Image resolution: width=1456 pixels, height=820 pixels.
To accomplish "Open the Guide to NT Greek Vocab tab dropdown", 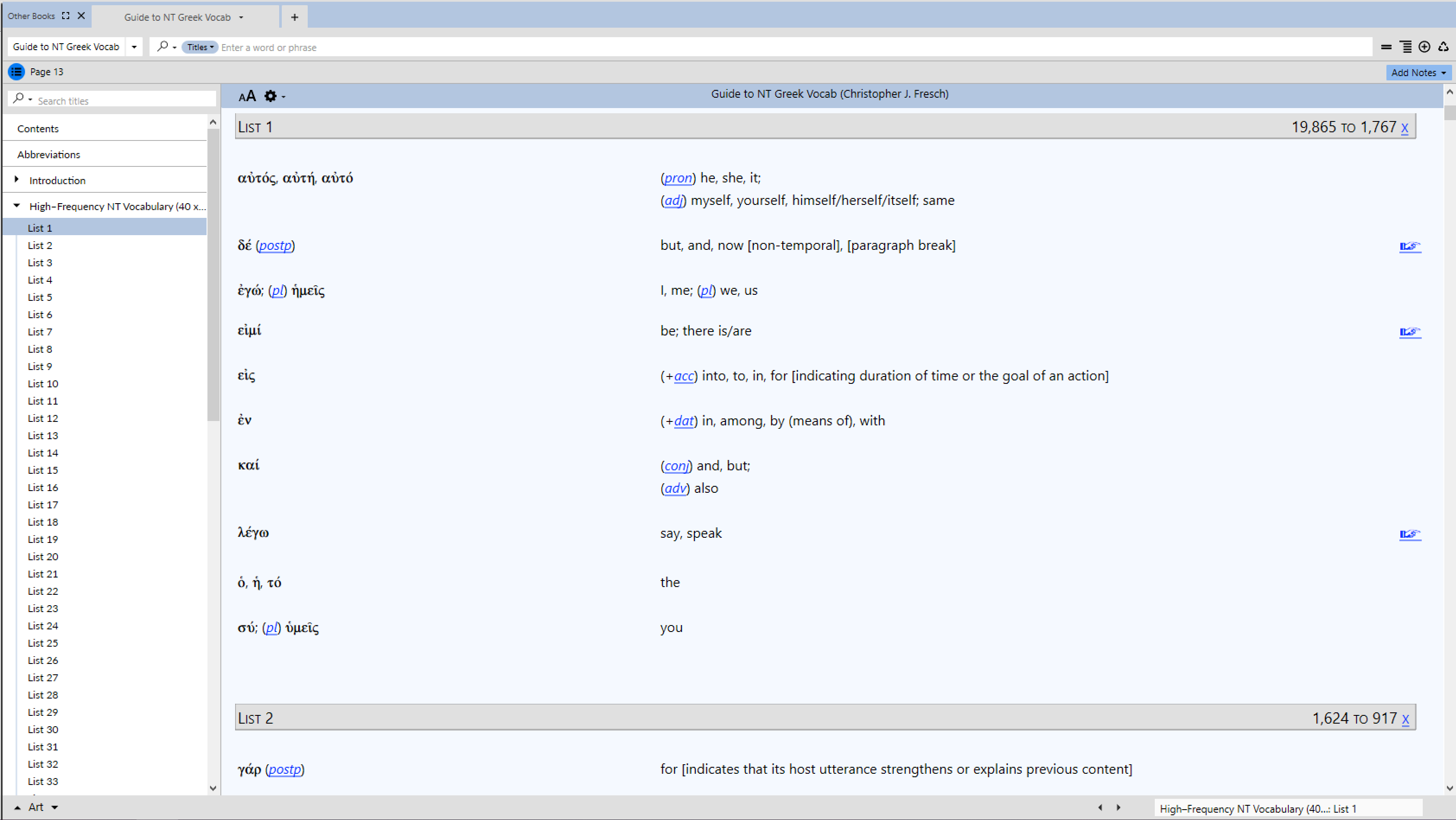I will [x=241, y=18].
